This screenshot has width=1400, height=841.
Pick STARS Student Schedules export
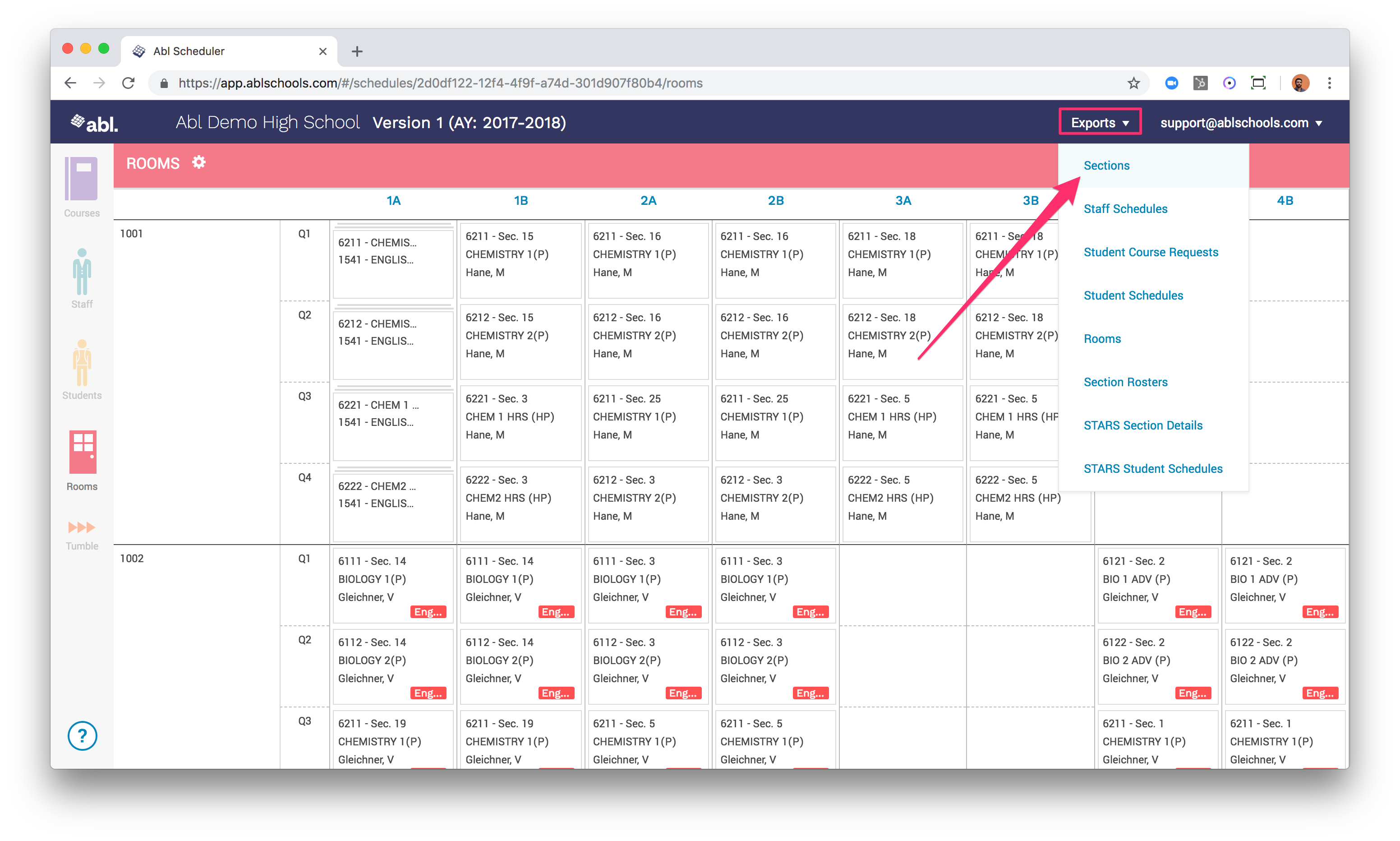pos(1152,469)
